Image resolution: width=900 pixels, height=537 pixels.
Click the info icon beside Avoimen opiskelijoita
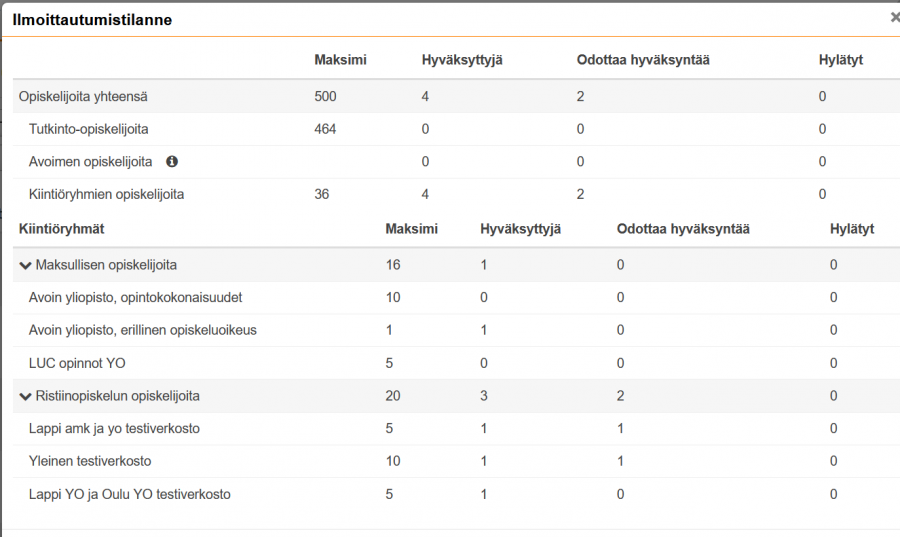[172, 162]
